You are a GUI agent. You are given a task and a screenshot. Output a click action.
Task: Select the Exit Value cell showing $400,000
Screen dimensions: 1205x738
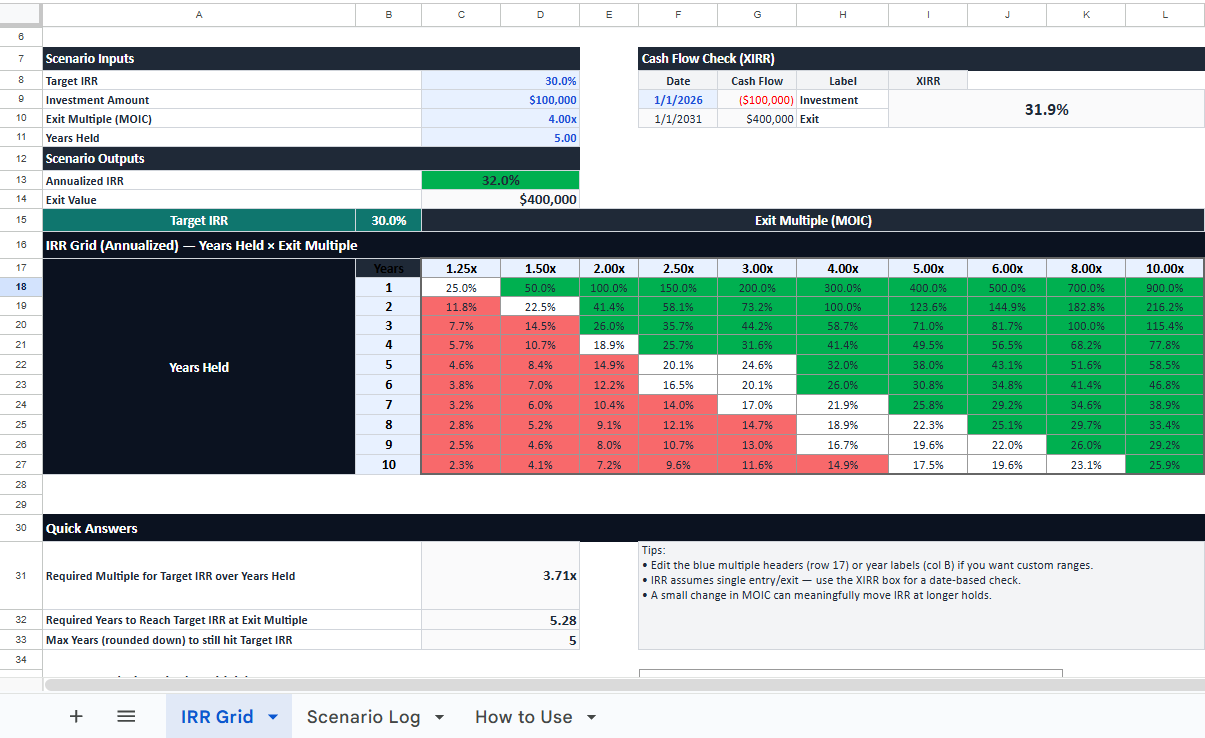click(500, 199)
